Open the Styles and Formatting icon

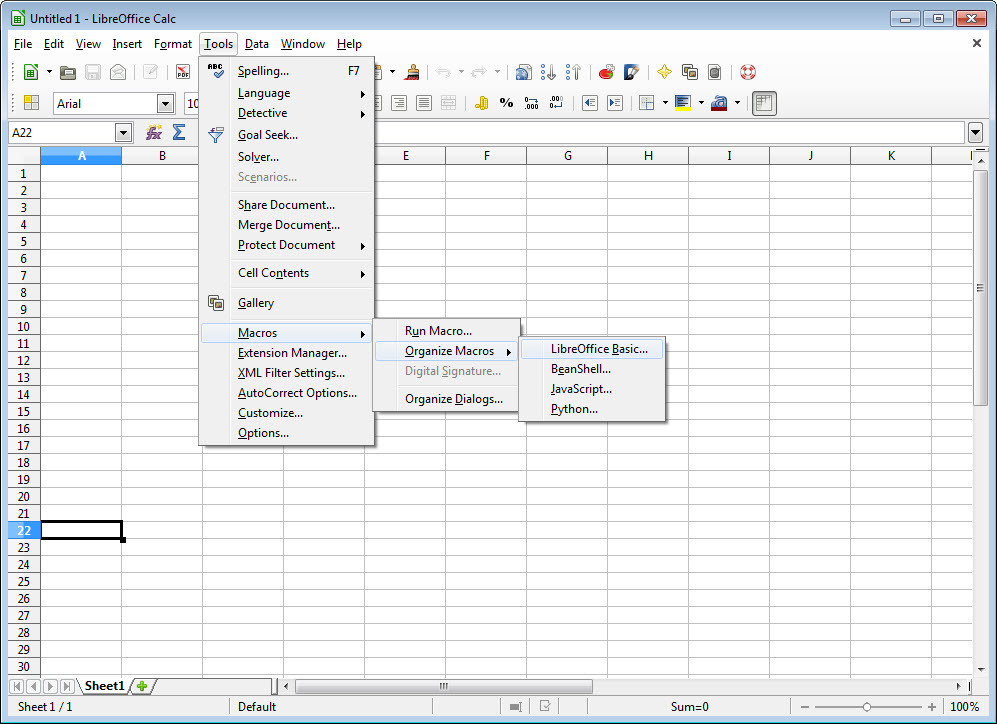coord(31,103)
